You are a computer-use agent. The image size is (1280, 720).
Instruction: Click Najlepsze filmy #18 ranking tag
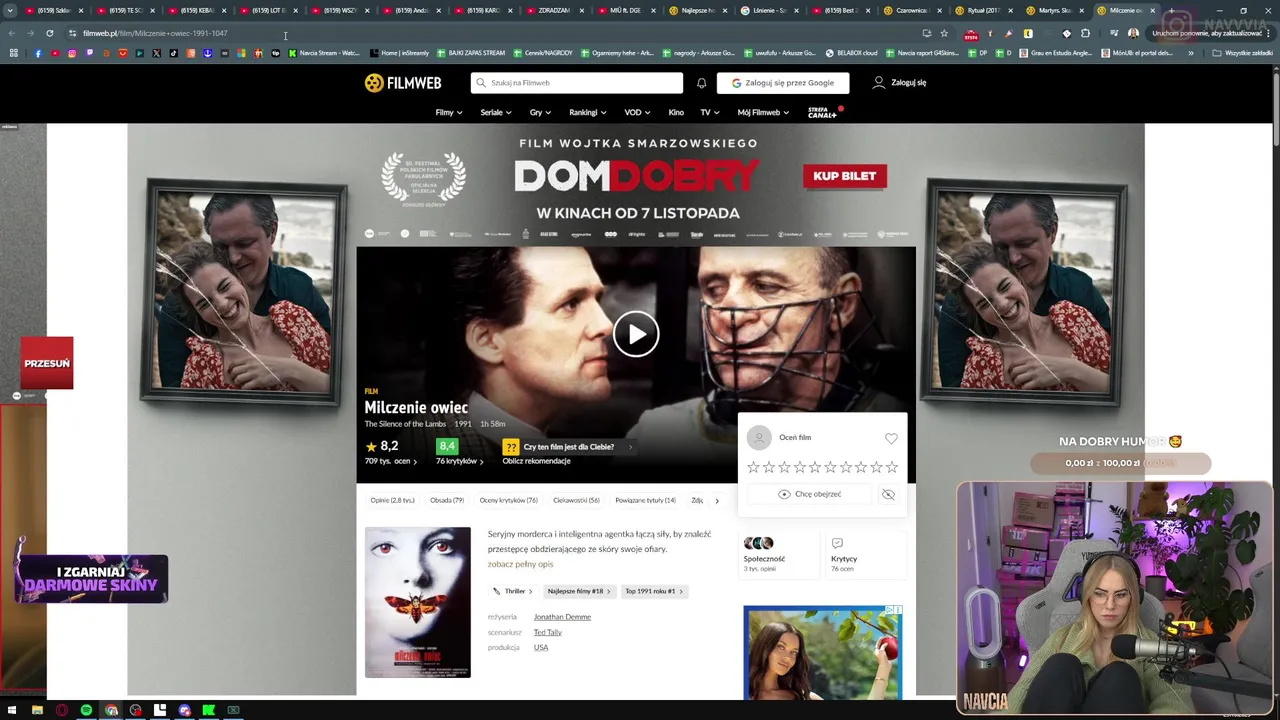[578, 591]
